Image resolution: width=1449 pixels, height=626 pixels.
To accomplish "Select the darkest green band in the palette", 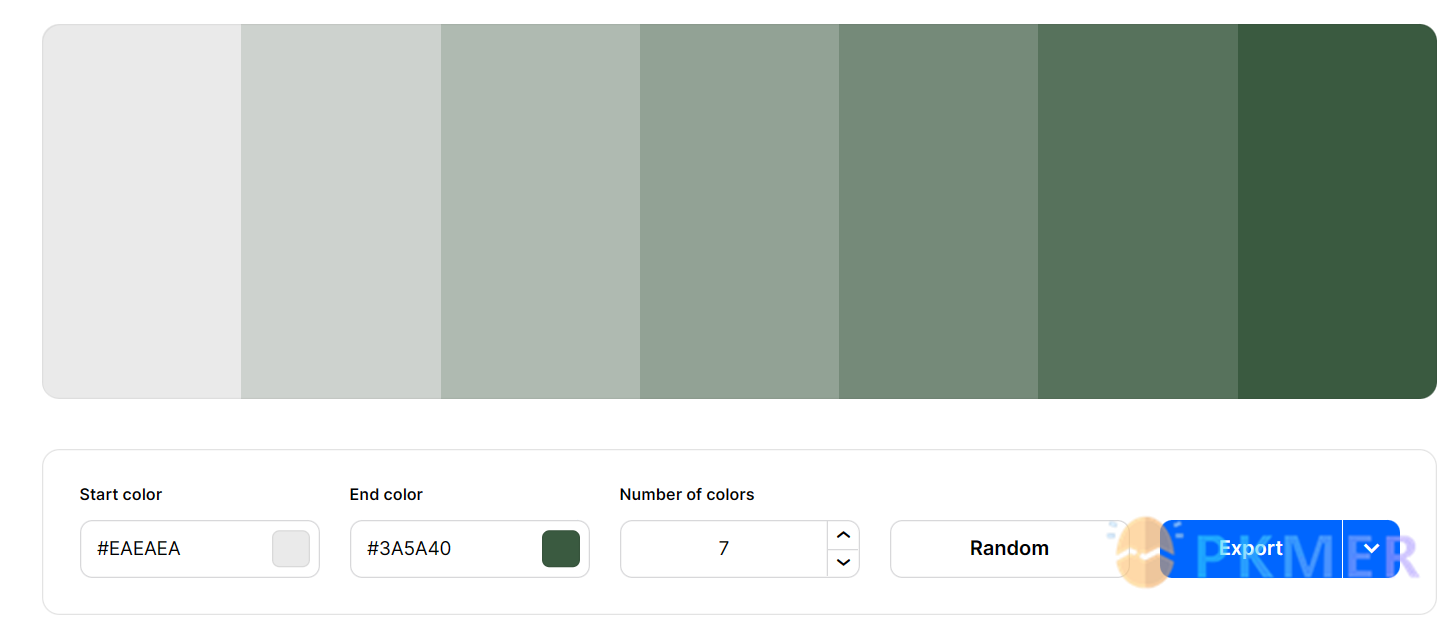I will [x=1337, y=211].
